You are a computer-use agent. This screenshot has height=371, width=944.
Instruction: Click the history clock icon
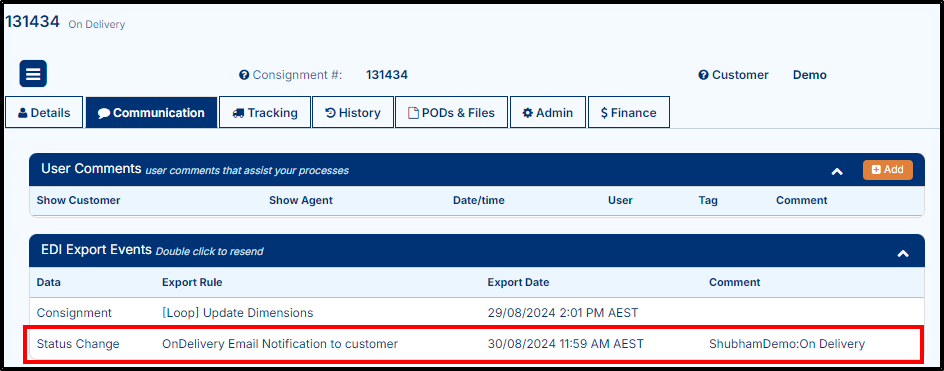[331, 113]
